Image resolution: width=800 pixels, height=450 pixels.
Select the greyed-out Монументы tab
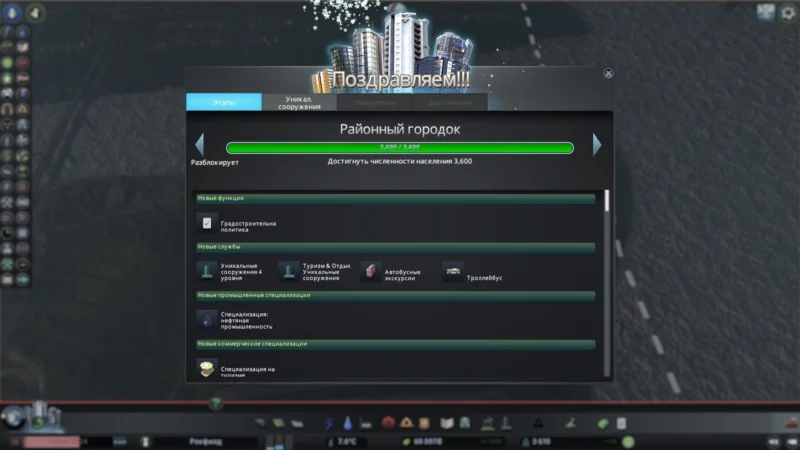374,102
